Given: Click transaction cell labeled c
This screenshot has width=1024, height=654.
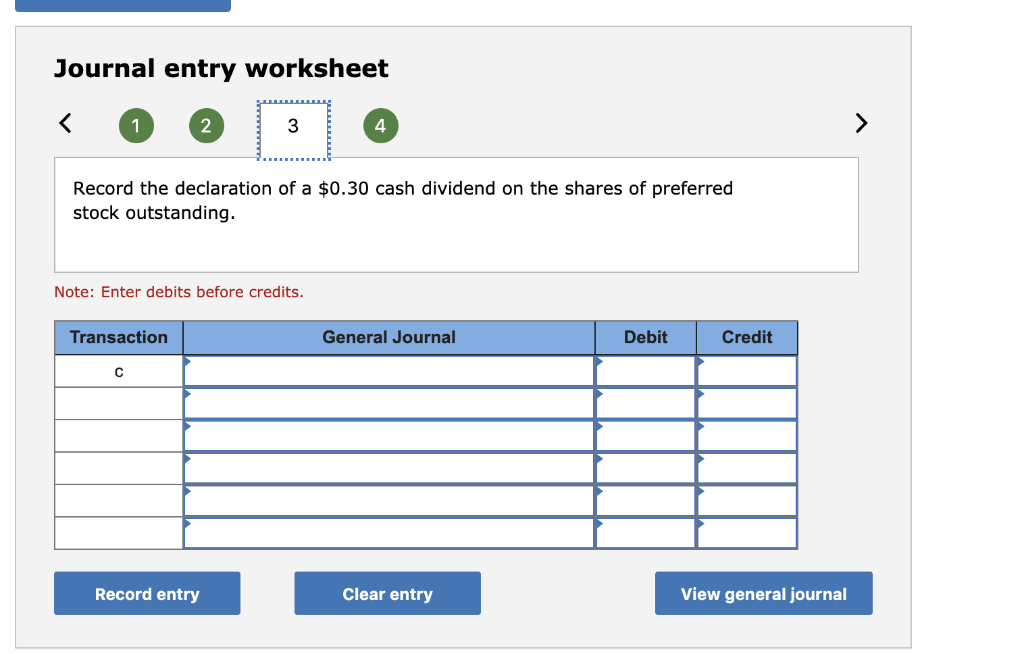Looking at the screenshot, I should pos(119,371).
